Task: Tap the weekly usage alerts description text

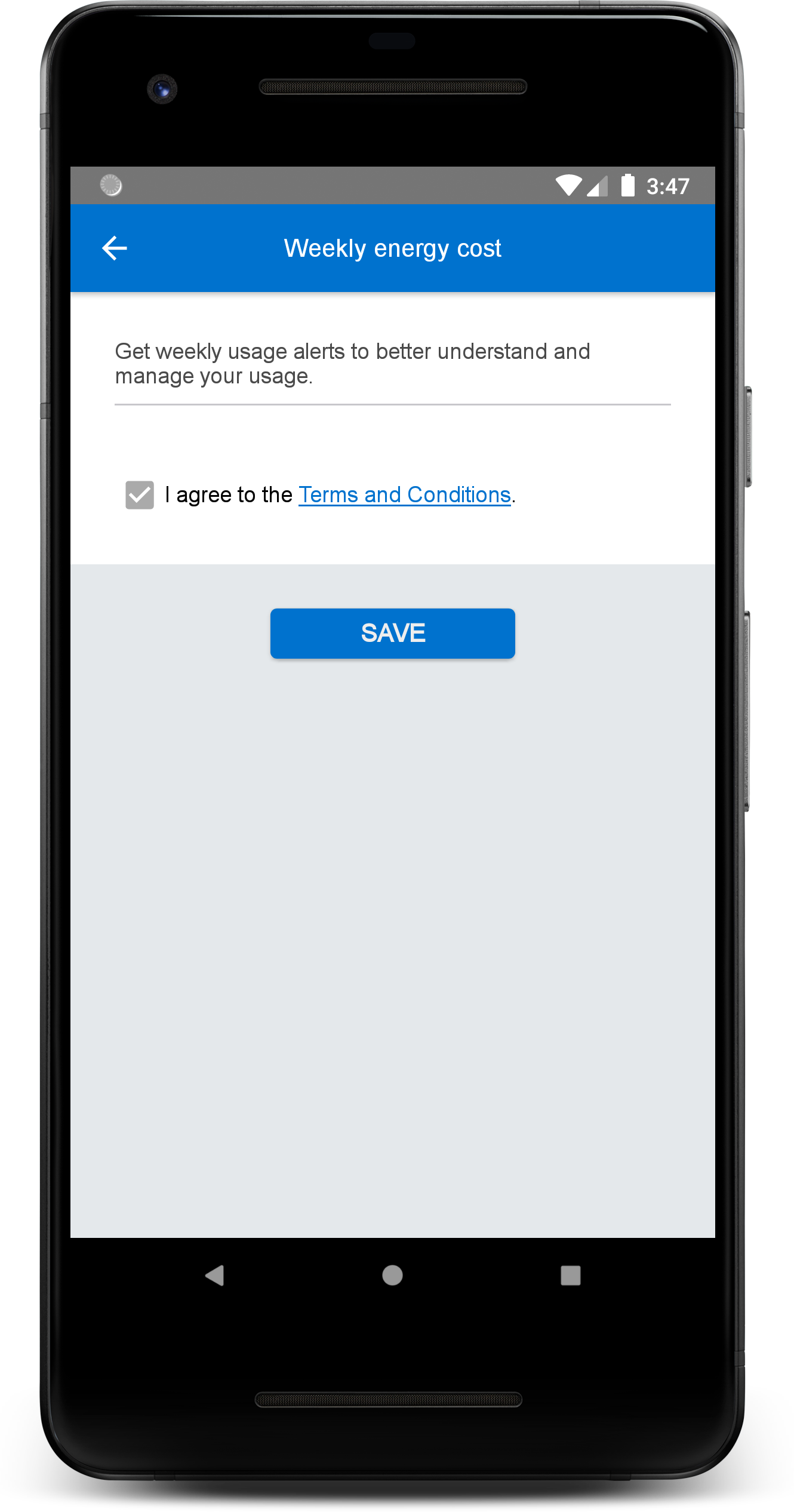Action: 352,364
